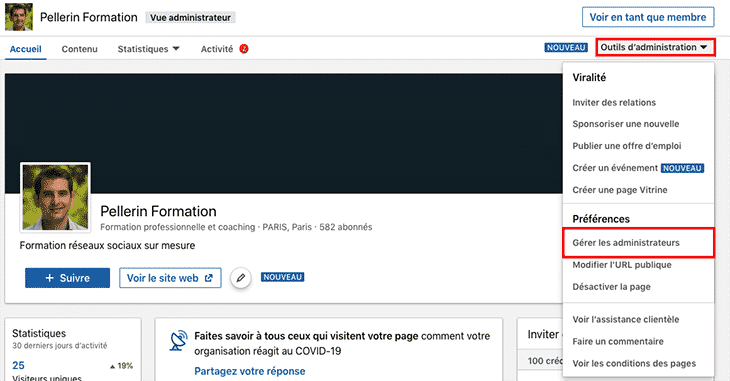730x381 pixels.
Task: Expand the Statistiques dropdown arrow
Action: (176, 48)
